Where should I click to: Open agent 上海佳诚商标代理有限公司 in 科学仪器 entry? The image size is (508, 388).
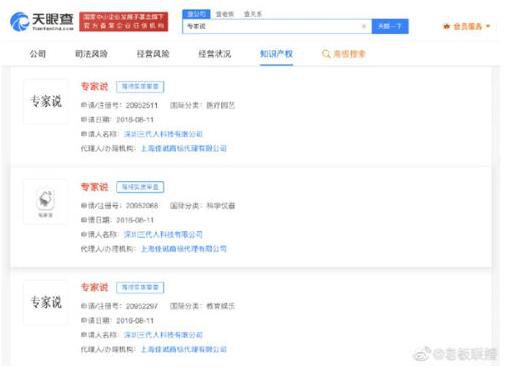coord(184,249)
